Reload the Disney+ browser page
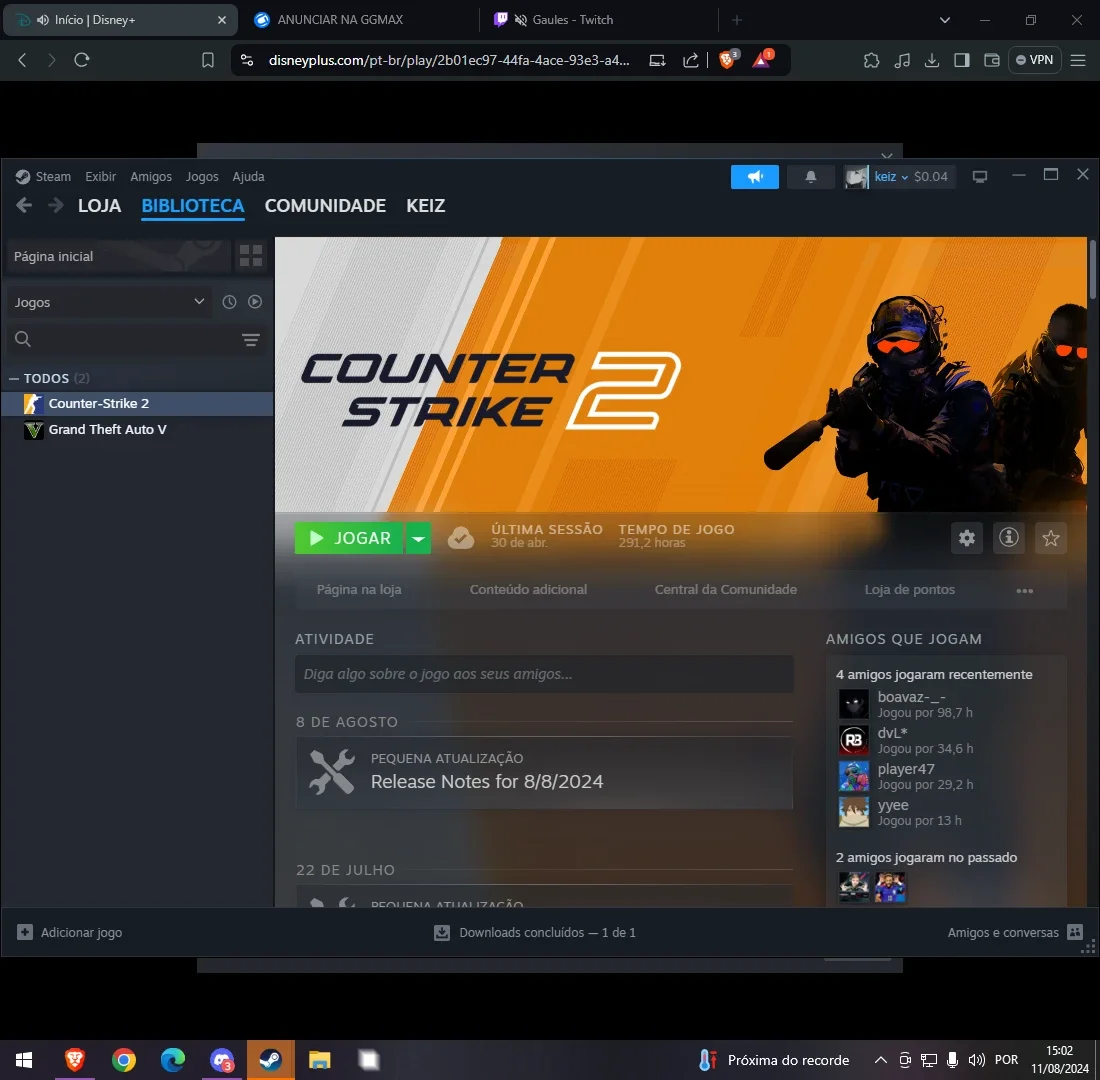1100x1080 pixels. click(82, 60)
